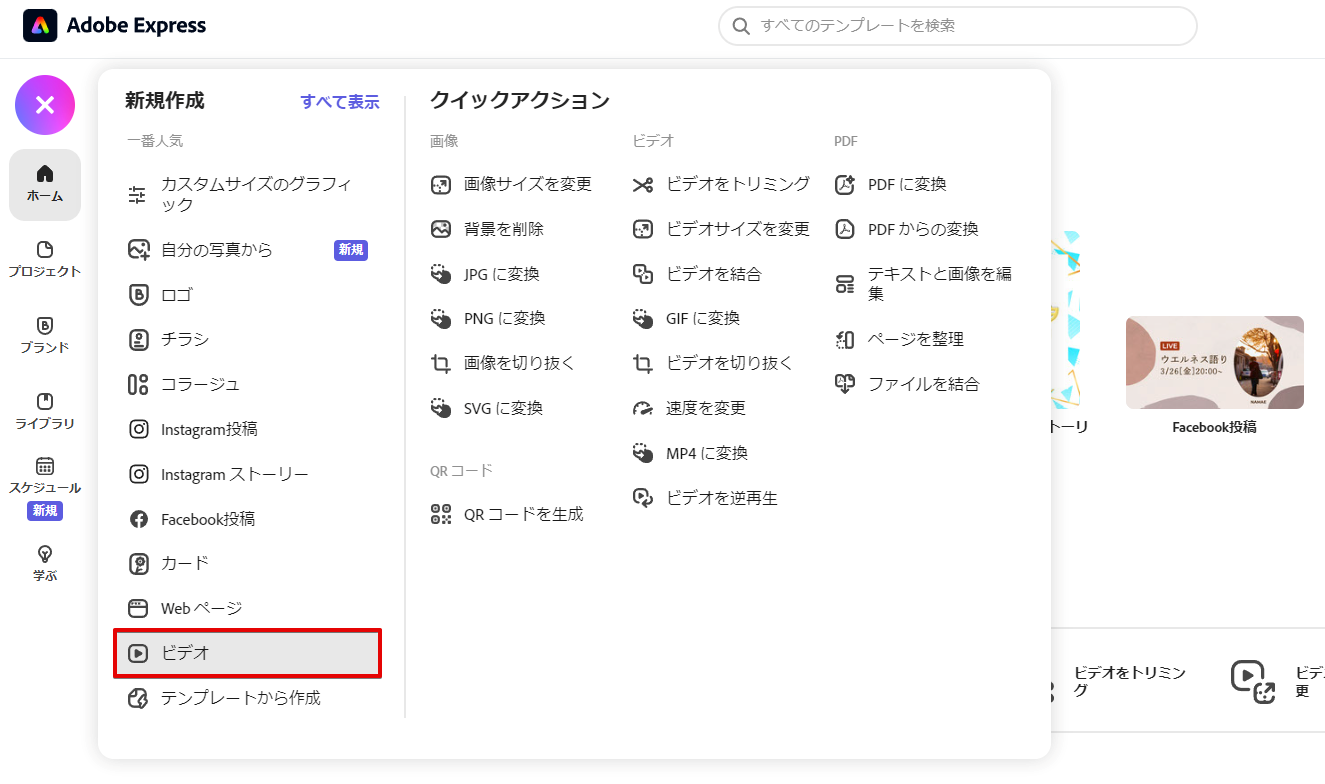The height and width of the screenshot is (784, 1325).
Task: Open the プロジェクト panel
Action: (44, 260)
